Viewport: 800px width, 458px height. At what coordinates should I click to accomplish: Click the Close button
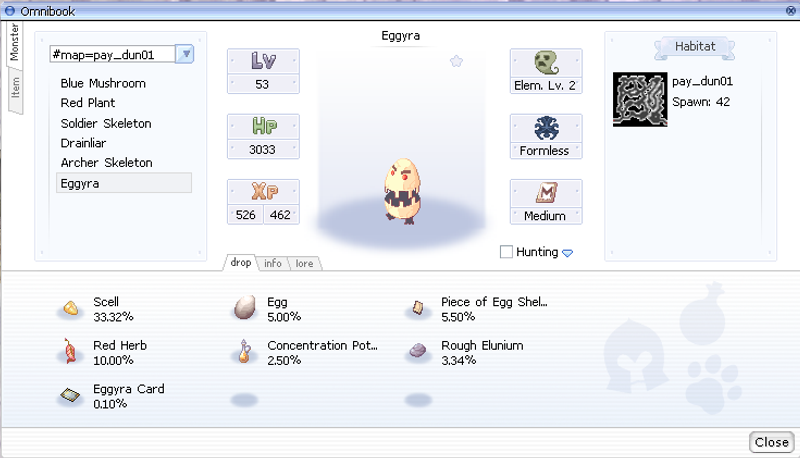tap(772, 442)
